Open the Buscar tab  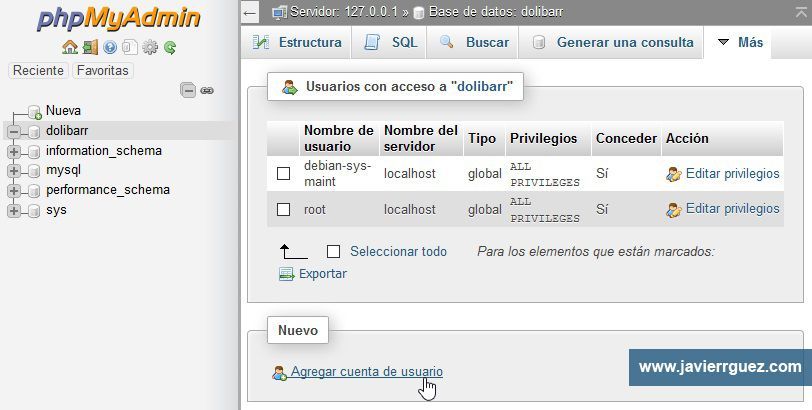tap(473, 42)
